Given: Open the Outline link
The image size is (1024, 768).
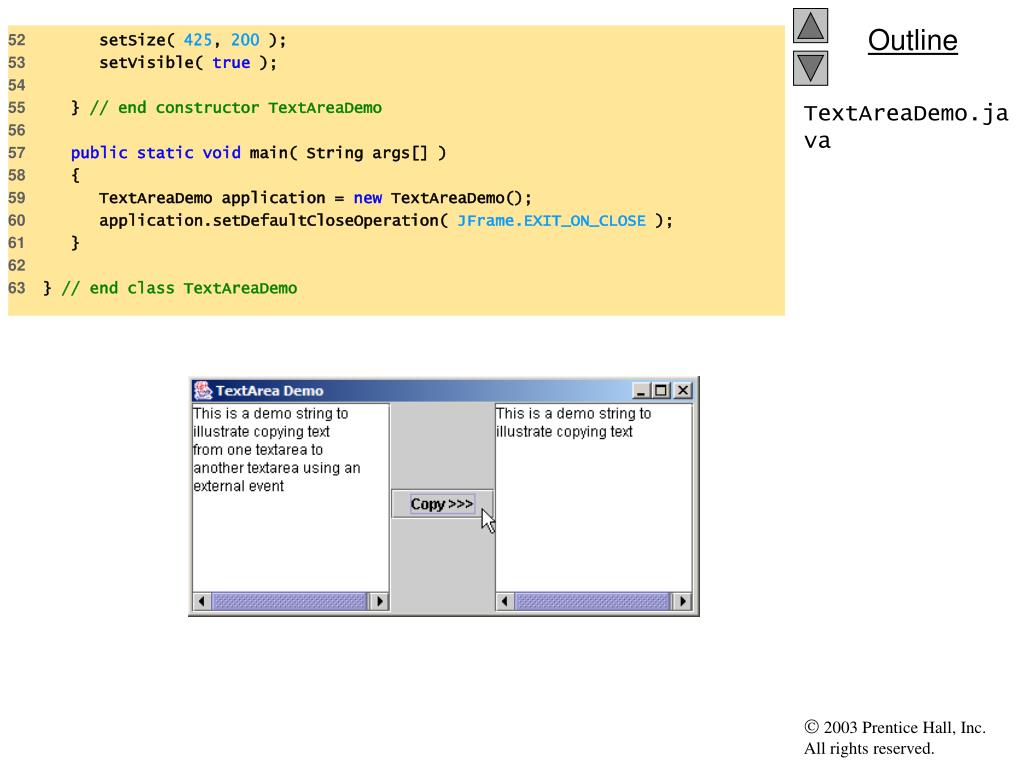Looking at the screenshot, I should [912, 40].
